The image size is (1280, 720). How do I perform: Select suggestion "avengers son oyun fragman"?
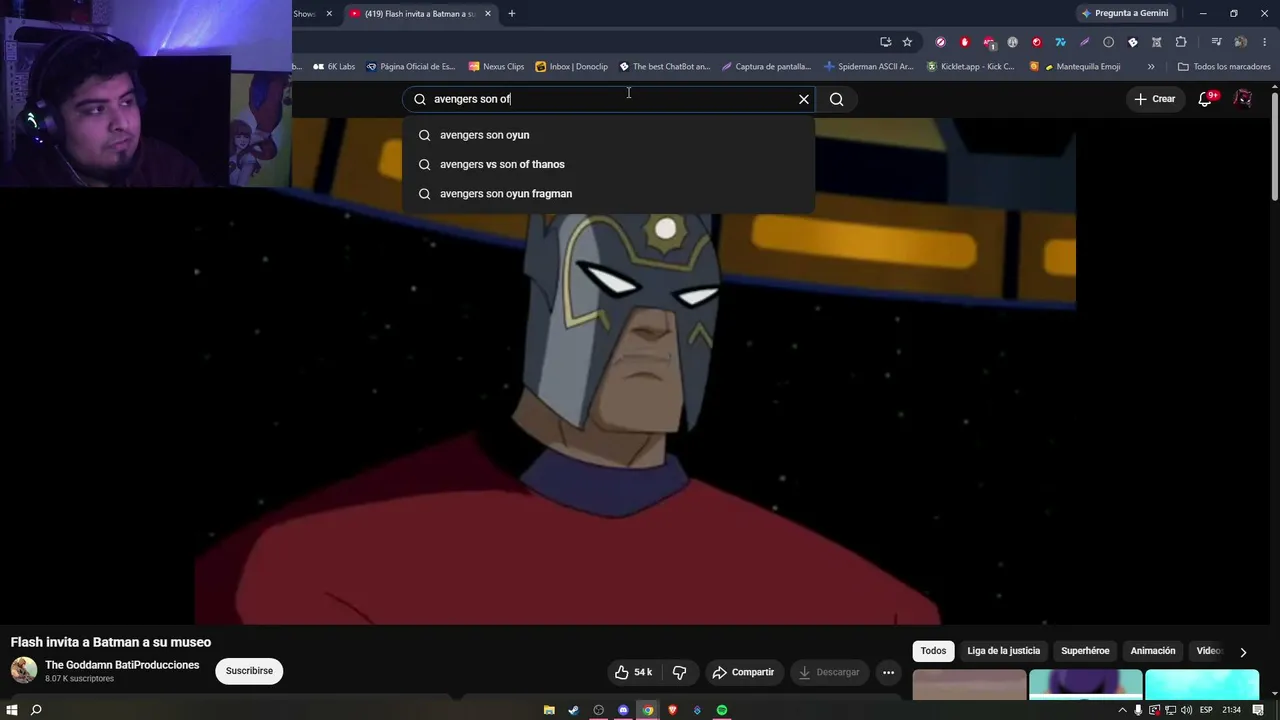[609, 194]
